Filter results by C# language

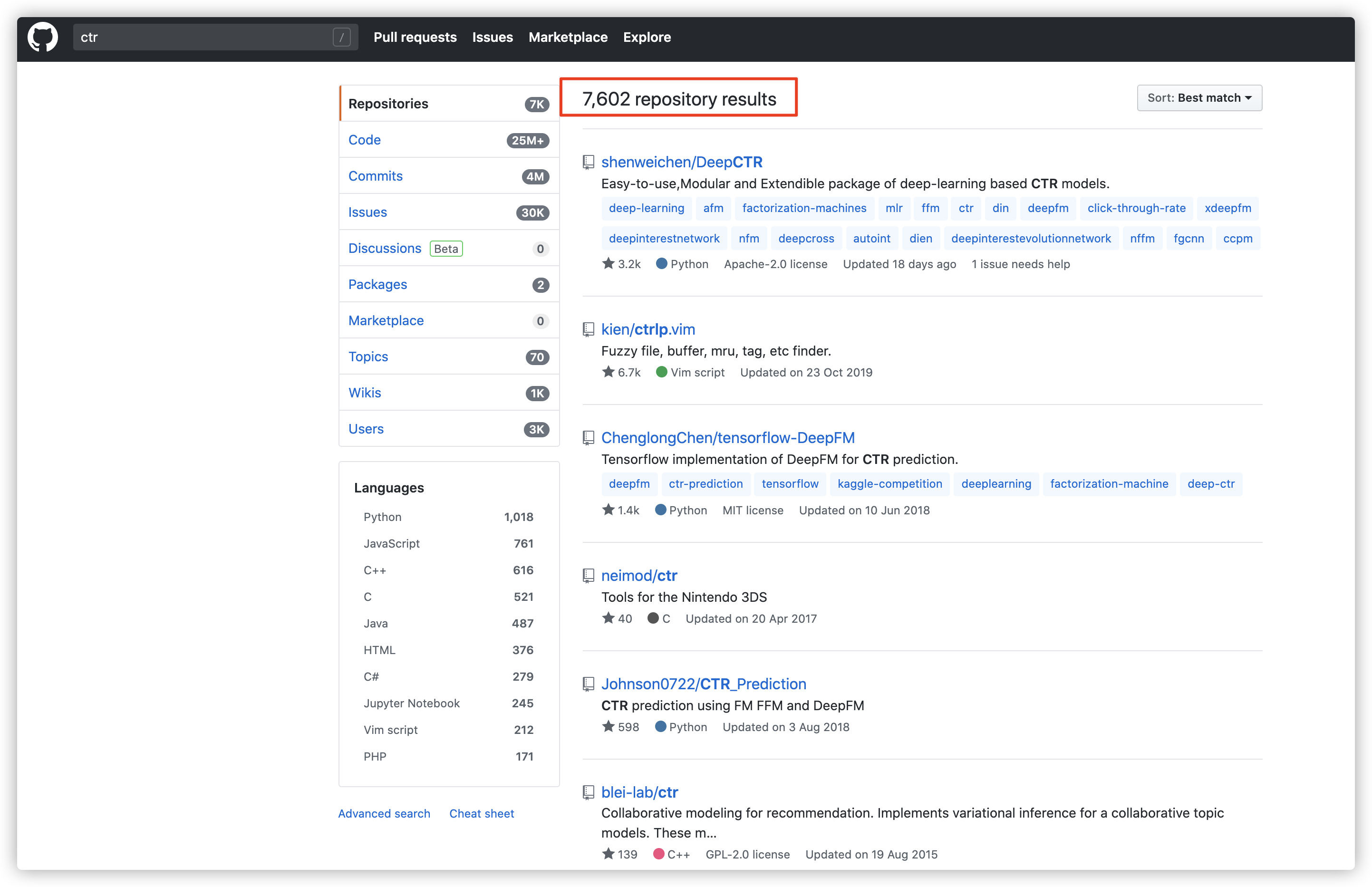(448, 676)
